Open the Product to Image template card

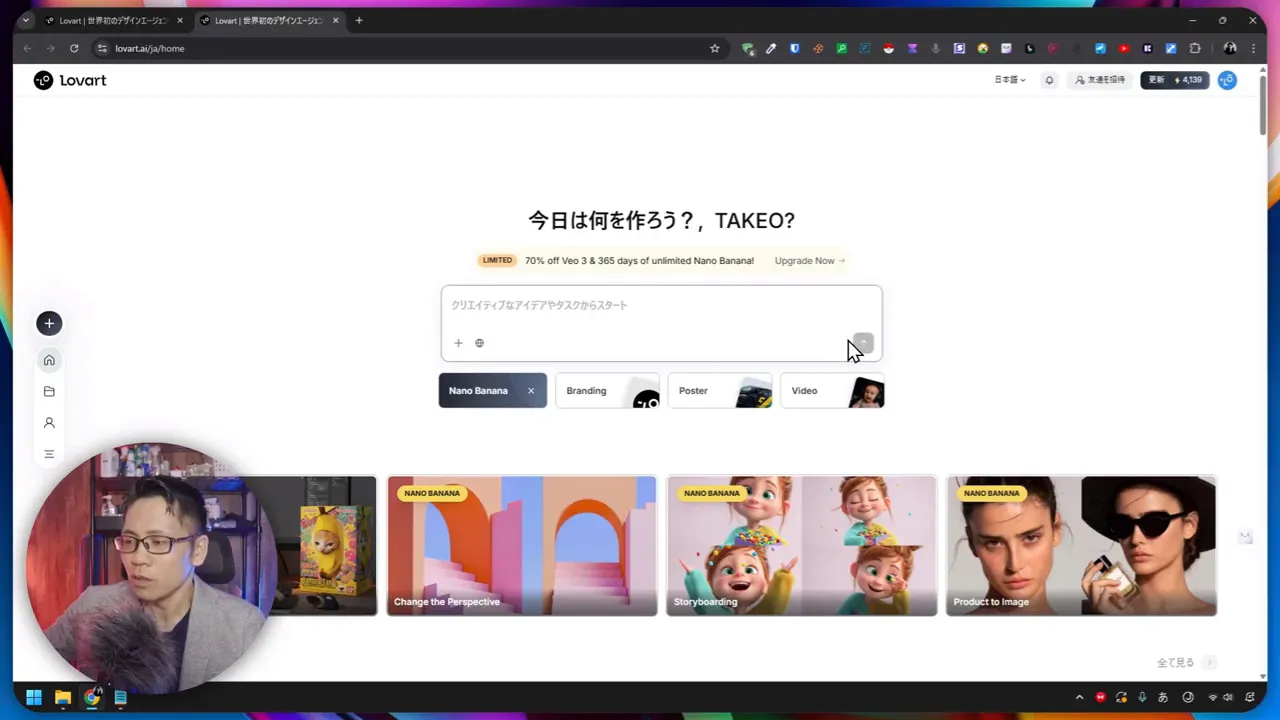[x=1082, y=546]
